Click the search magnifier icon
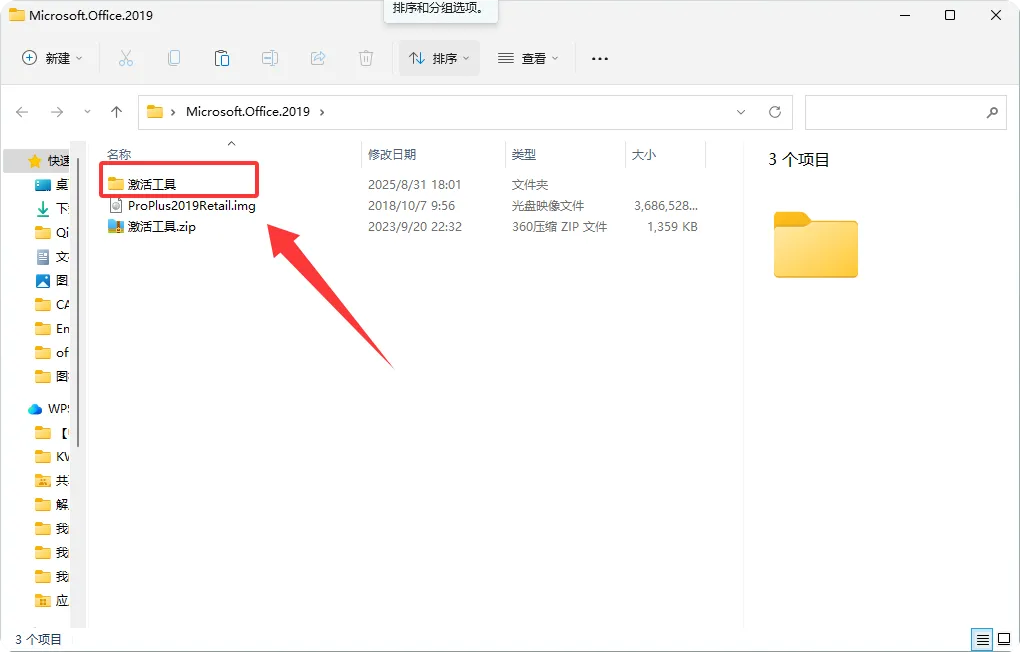1020x652 pixels. (x=992, y=112)
